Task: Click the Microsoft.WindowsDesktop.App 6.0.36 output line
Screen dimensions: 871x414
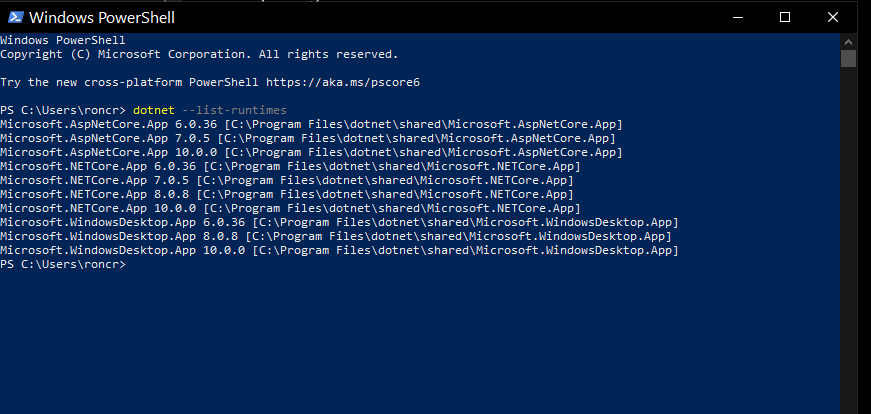Action: [x=339, y=222]
